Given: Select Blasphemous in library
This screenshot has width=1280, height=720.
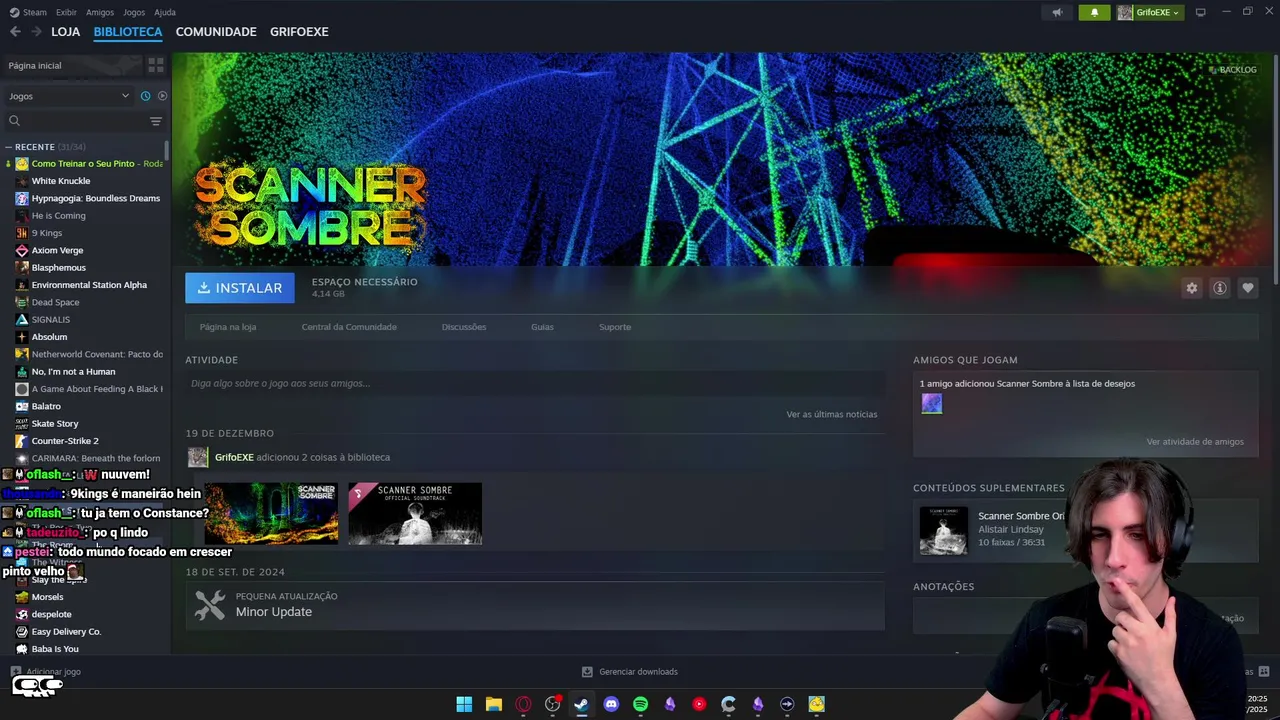Looking at the screenshot, I should tap(59, 268).
